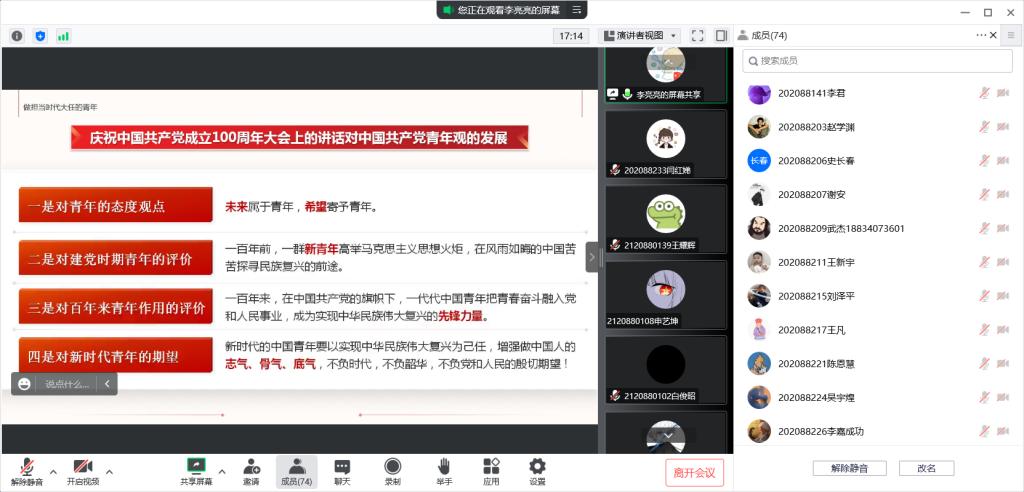Expand audio options arrow next to 解除静音
This screenshot has height=492, width=1024.
pos(54,471)
